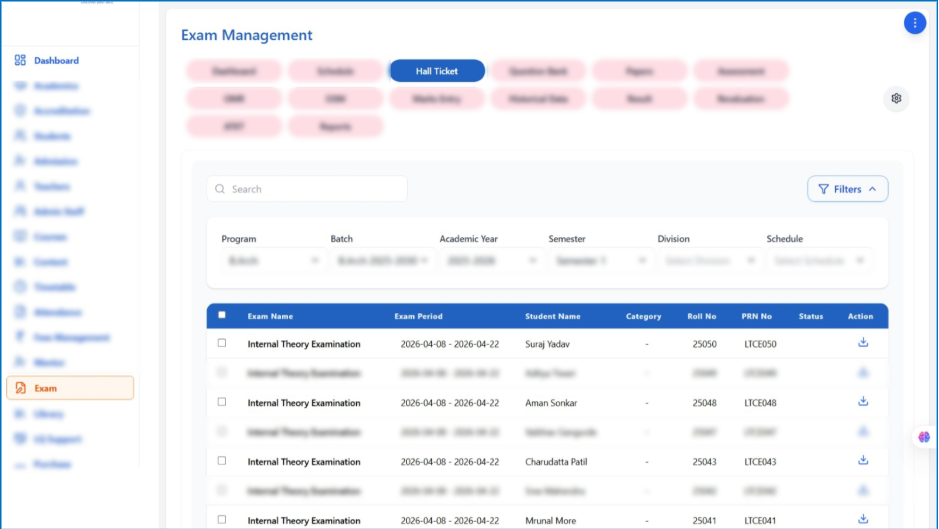Click PRN number LTCE041

click(760, 521)
